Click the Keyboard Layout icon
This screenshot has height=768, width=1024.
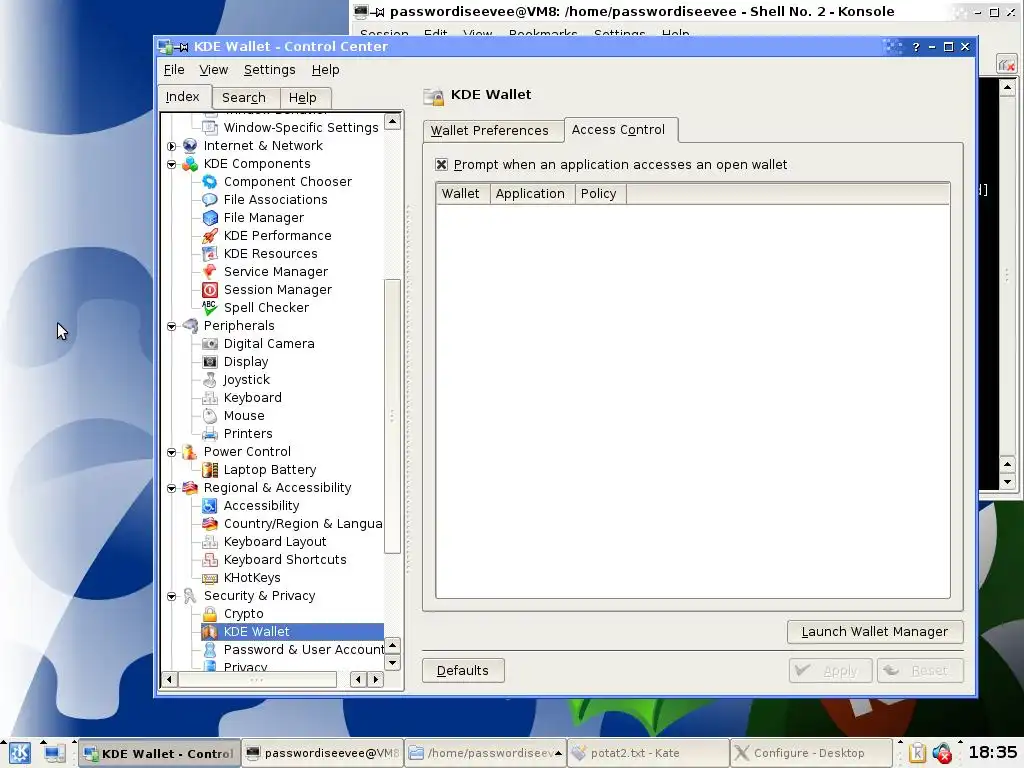click(210, 541)
